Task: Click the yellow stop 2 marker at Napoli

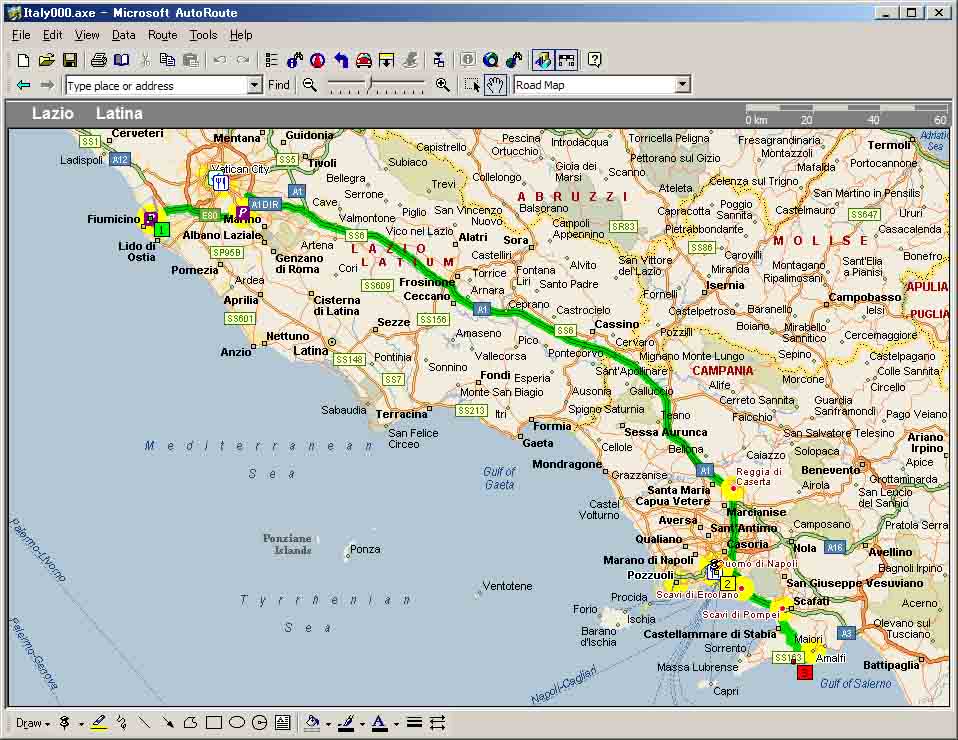Action: click(x=728, y=584)
